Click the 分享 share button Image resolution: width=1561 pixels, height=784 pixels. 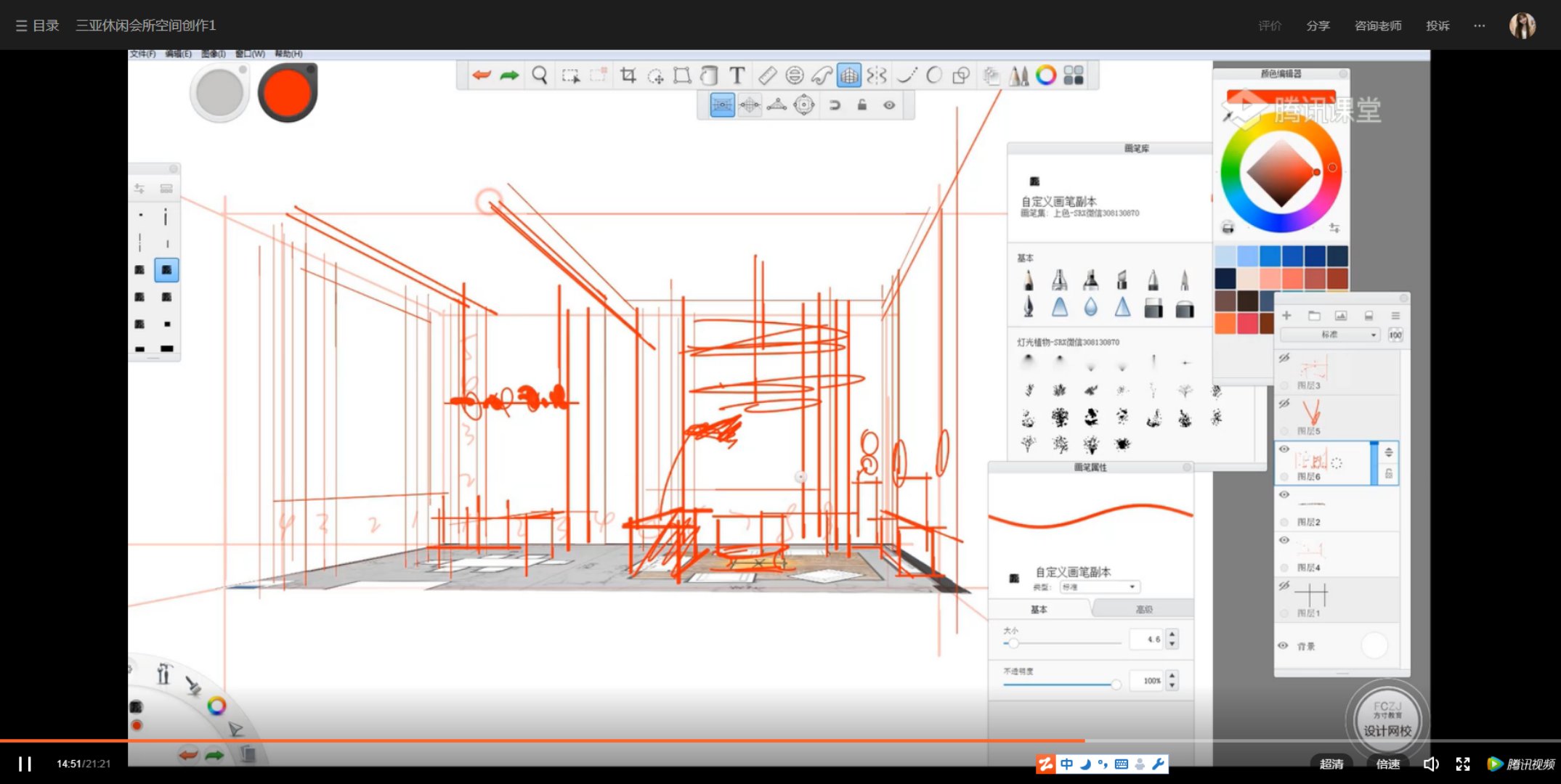point(1318,25)
